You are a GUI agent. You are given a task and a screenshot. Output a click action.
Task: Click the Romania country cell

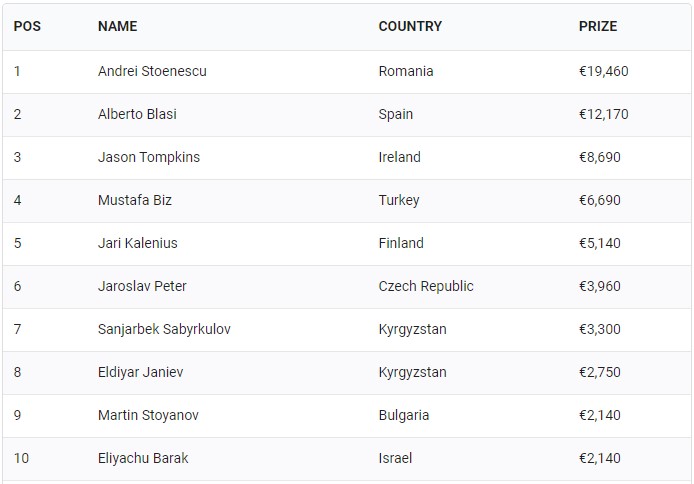pos(406,72)
